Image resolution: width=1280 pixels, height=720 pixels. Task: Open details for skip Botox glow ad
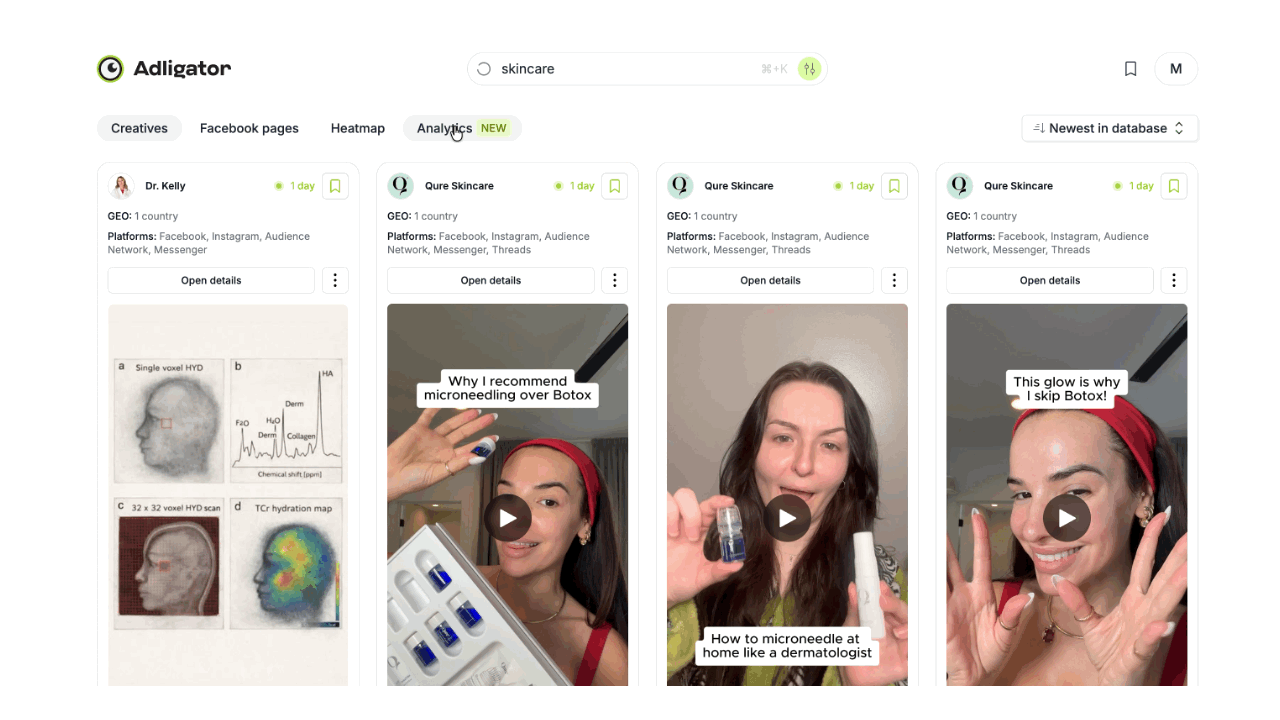1050,280
